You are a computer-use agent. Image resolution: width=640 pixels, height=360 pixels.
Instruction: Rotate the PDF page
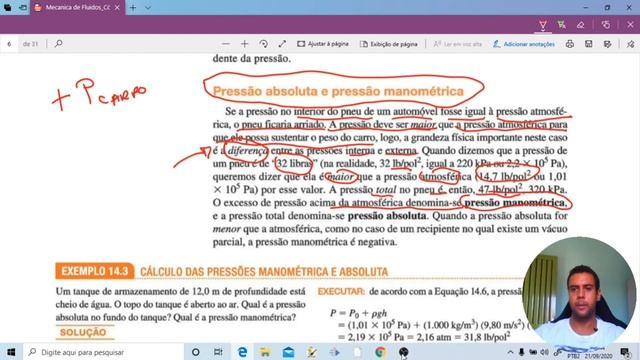coord(263,44)
